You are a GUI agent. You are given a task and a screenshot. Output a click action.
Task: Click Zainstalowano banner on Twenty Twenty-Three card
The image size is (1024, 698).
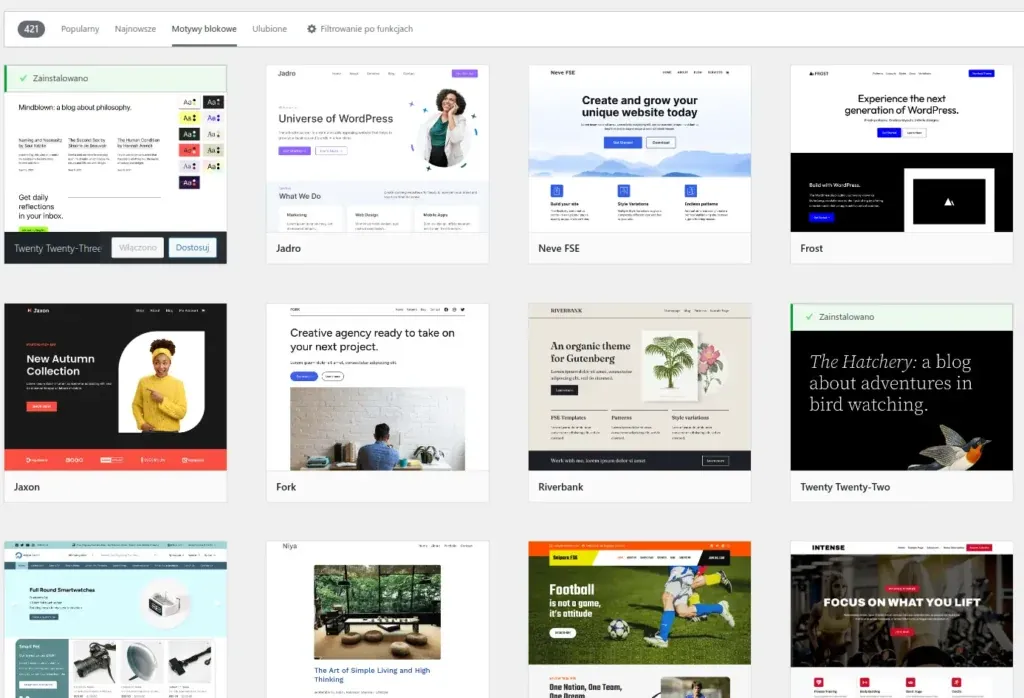click(116, 78)
